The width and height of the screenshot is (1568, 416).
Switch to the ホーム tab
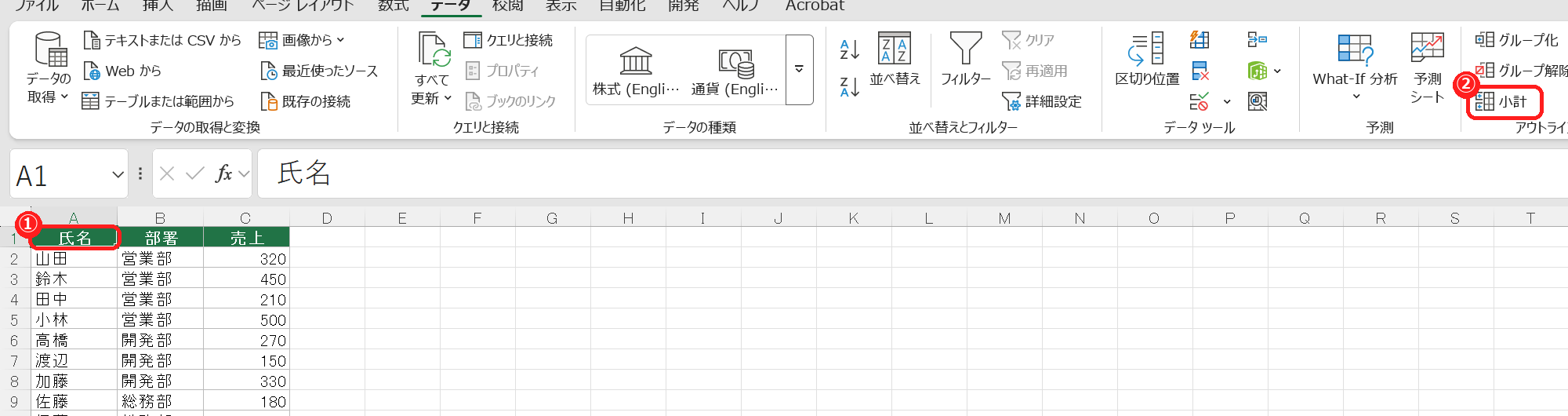(x=100, y=5)
